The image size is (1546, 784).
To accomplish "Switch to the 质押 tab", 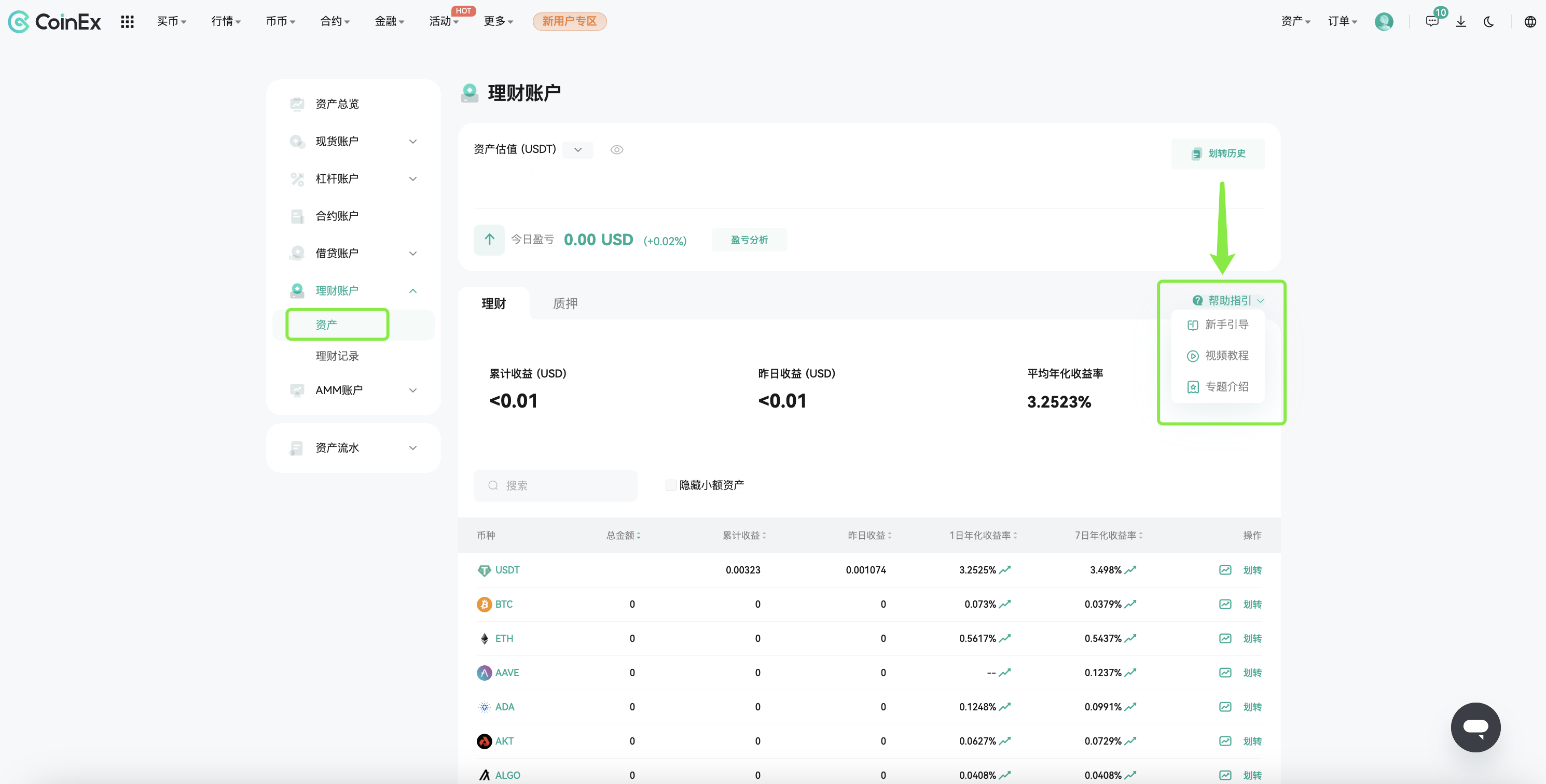I will (x=565, y=303).
